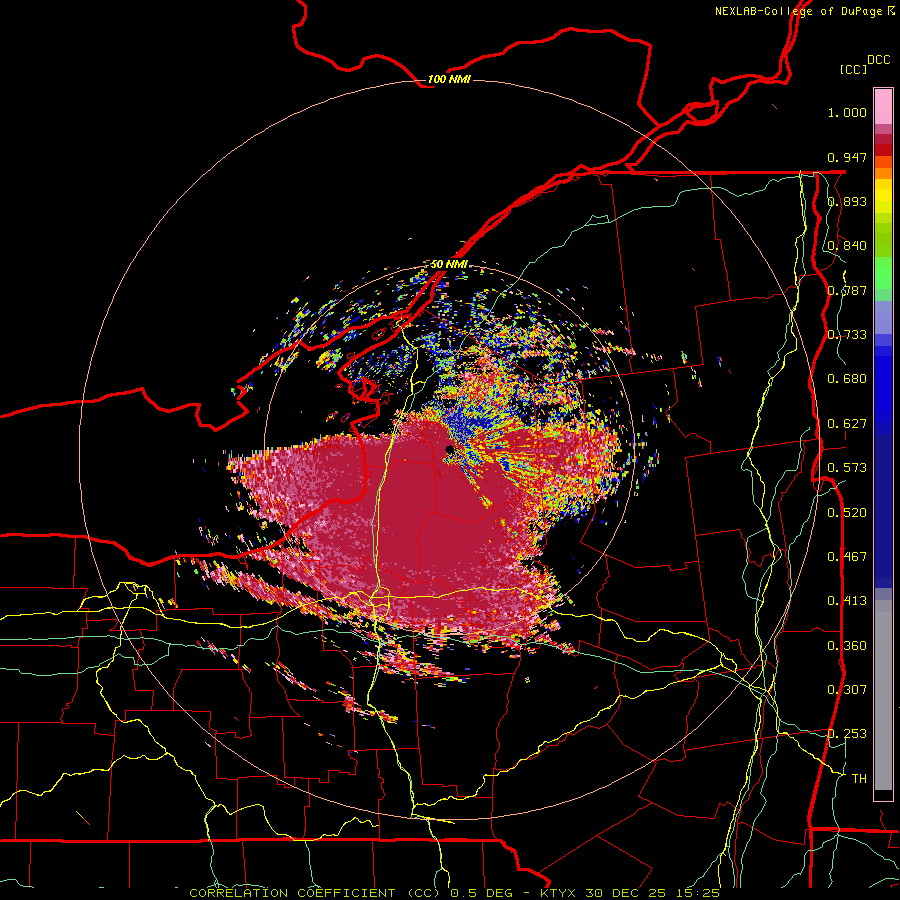The height and width of the screenshot is (900, 900).
Task: Click the black radar site dot
Action: click(x=449, y=449)
